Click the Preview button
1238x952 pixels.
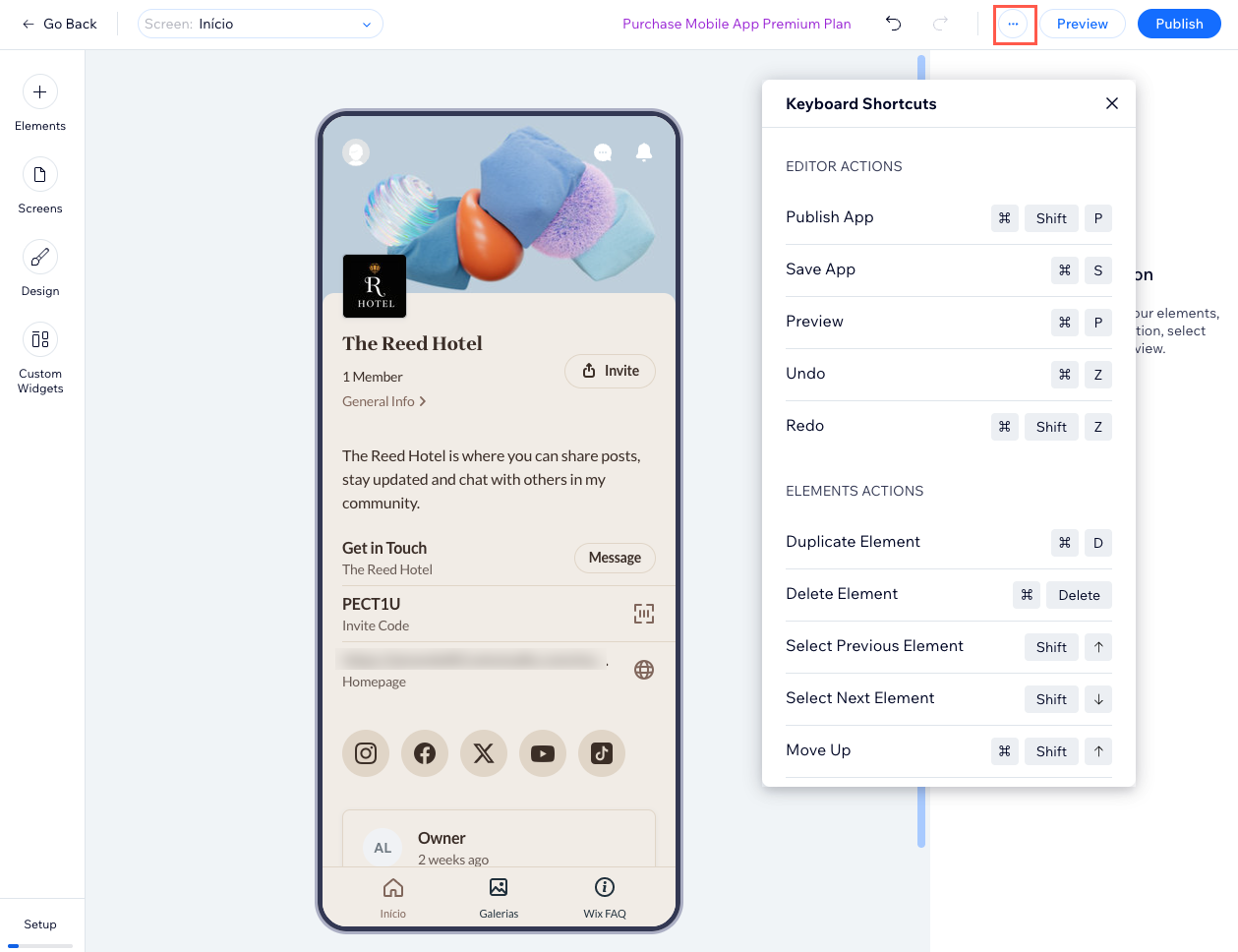pos(1082,24)
